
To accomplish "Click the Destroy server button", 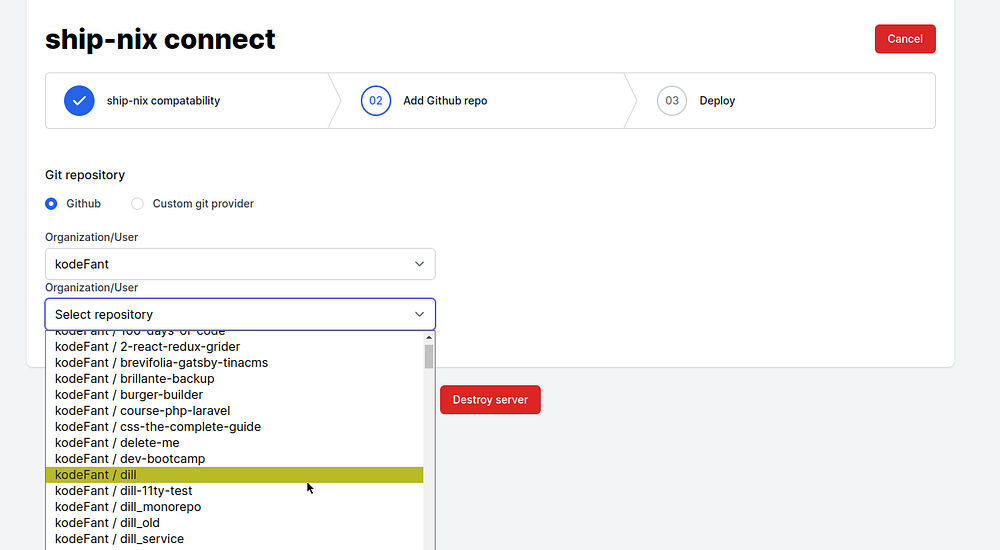I will [x=490, y=400].
